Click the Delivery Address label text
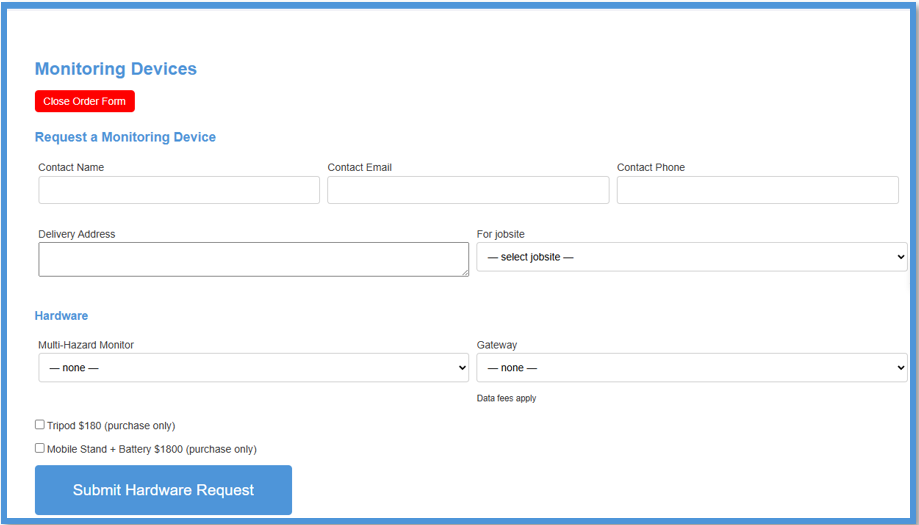The height and width of the screenshot is (525, 919). point(77,234)
